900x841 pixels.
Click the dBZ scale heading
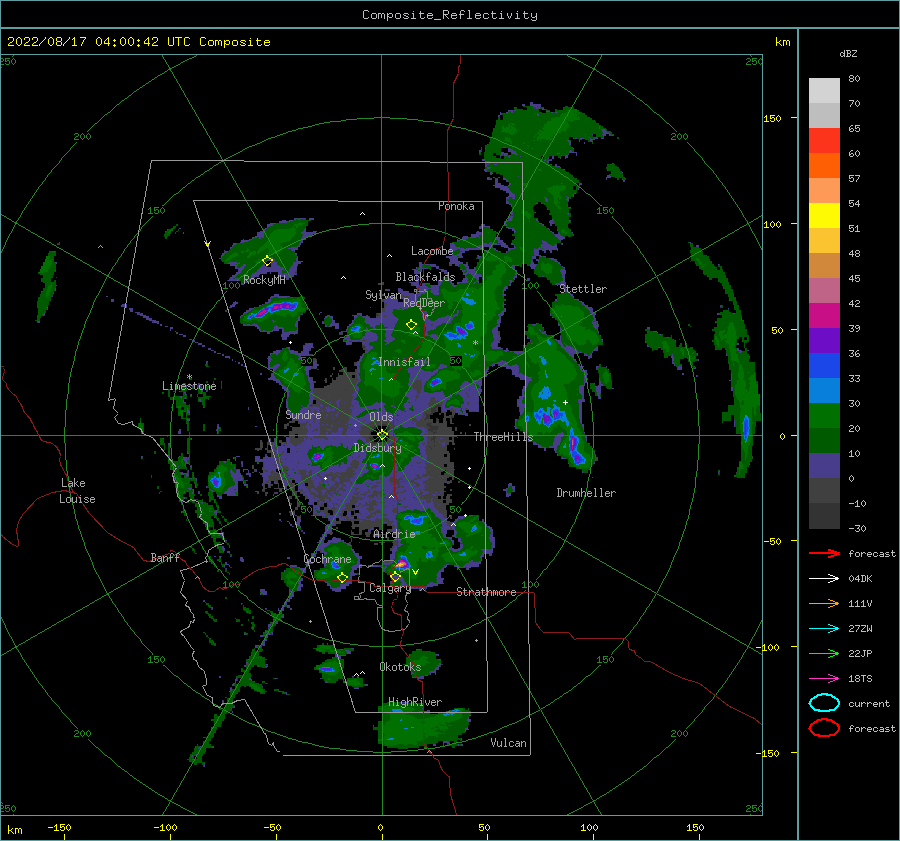[x=848, y=53]
